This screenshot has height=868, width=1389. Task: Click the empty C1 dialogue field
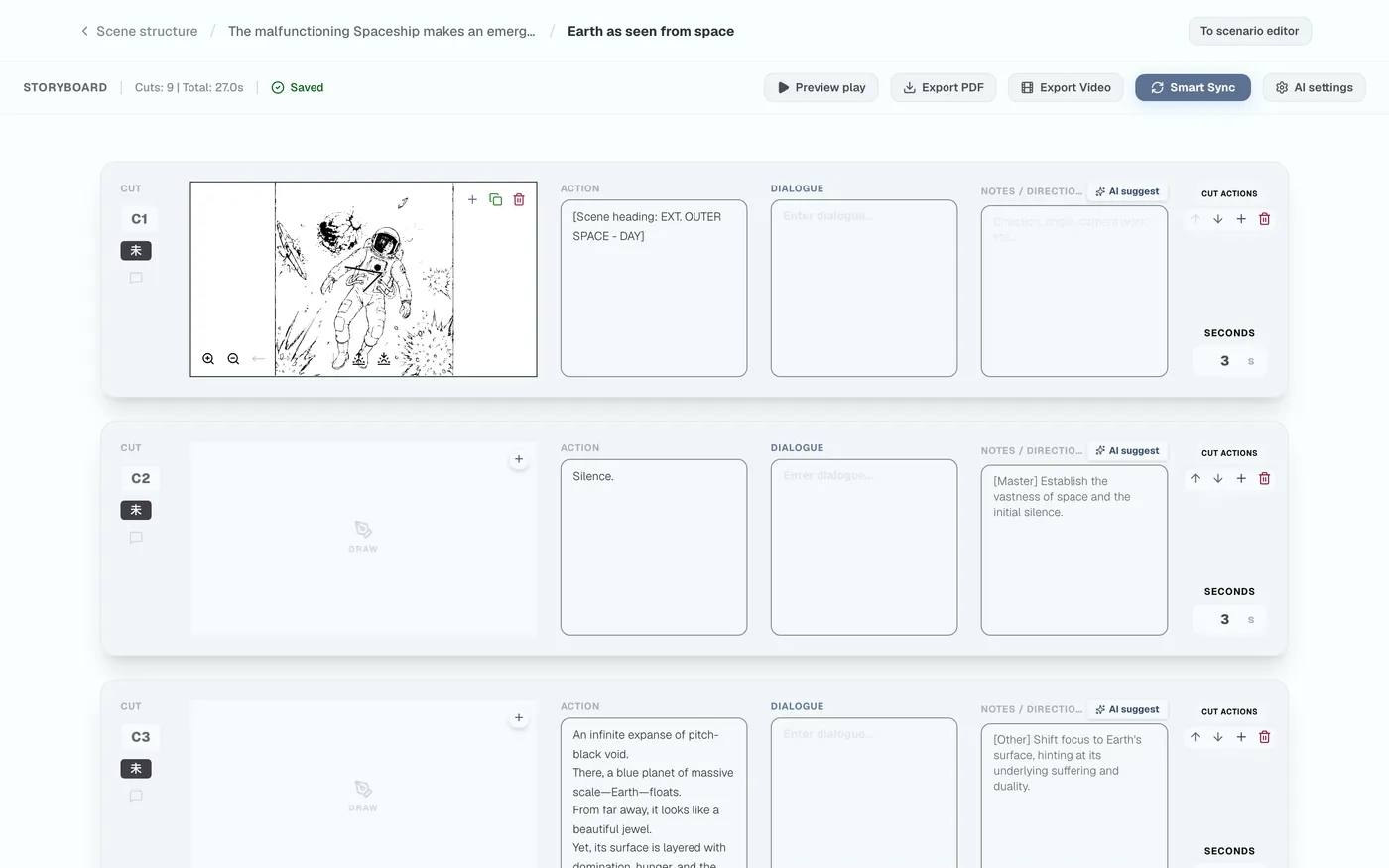coord(864,289)
